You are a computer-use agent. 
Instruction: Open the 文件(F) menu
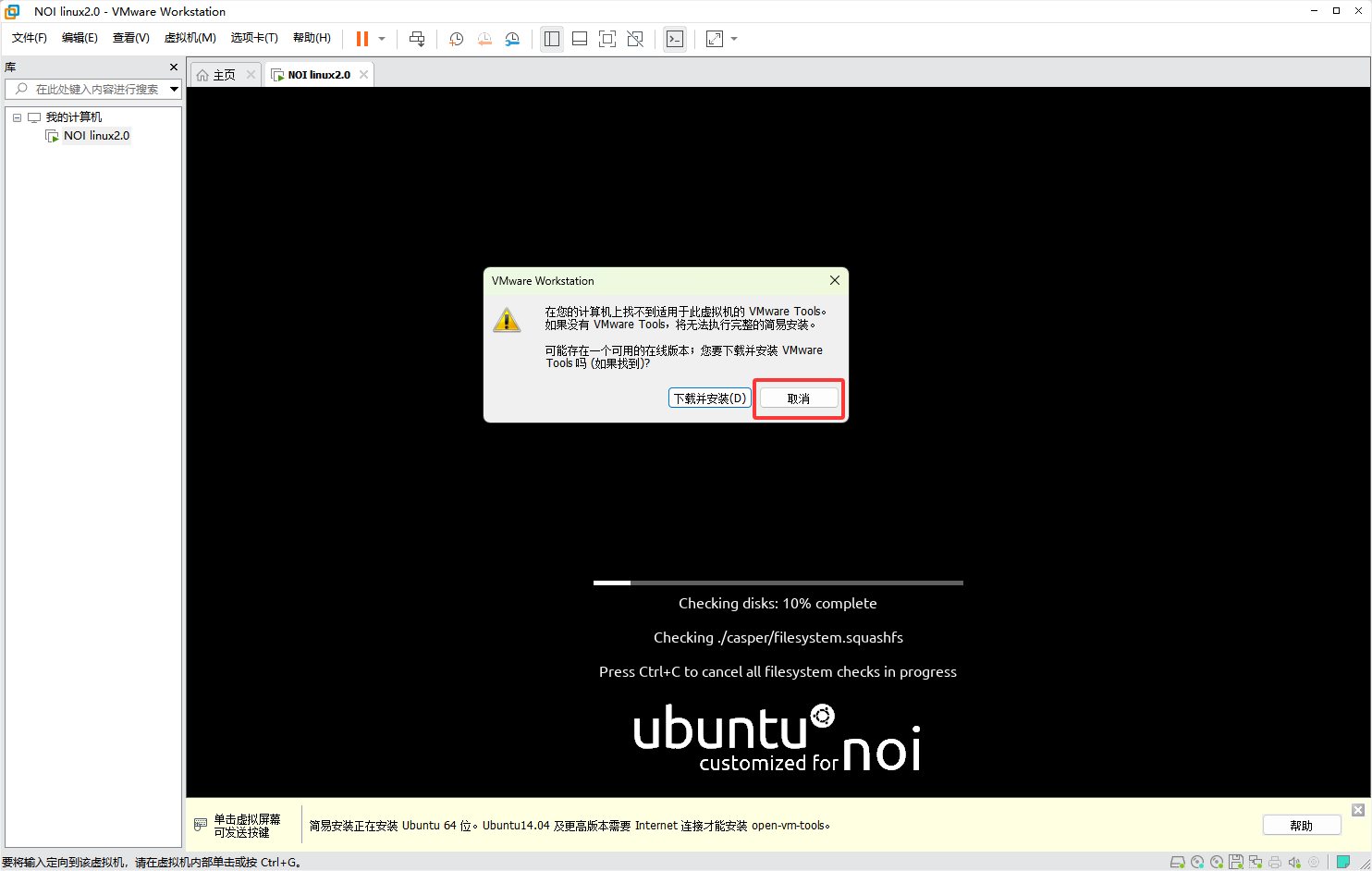(x=30, y=38)
